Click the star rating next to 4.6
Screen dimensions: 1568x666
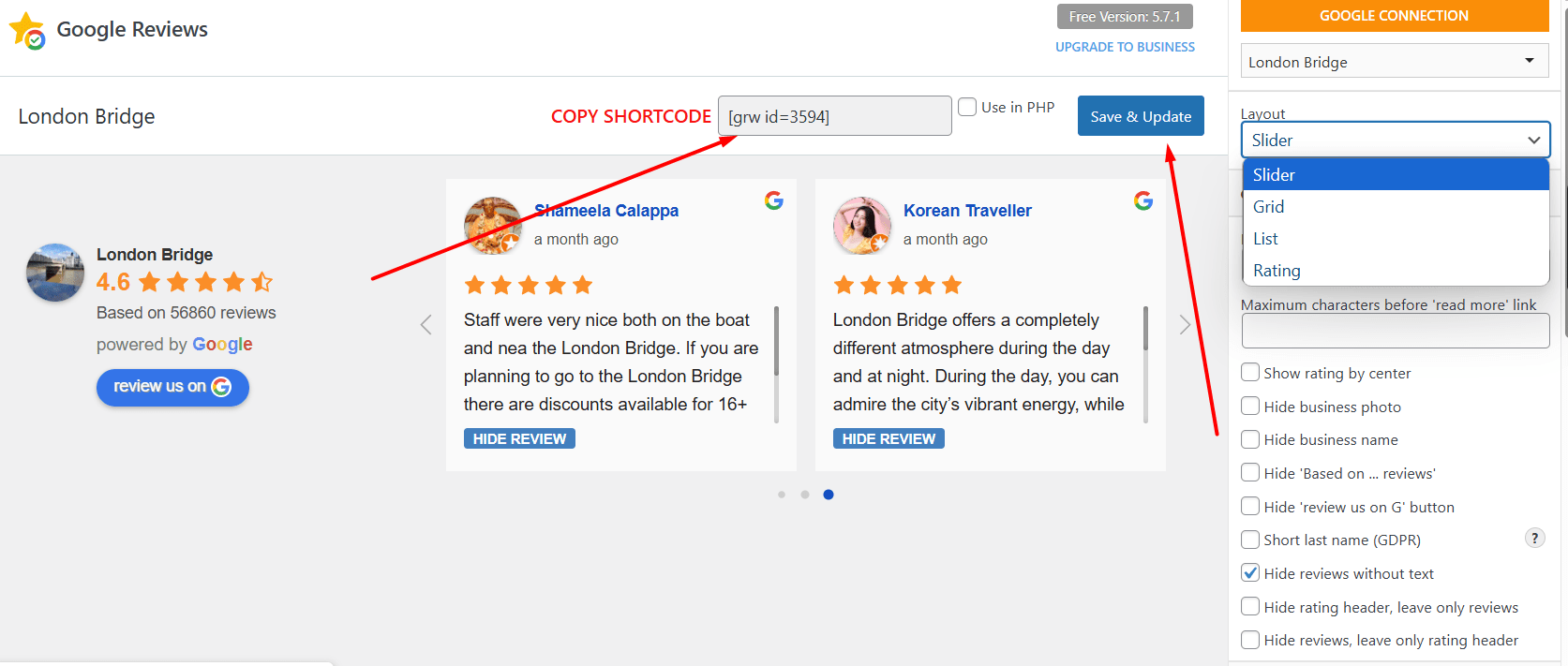click(x=205, y=282)
